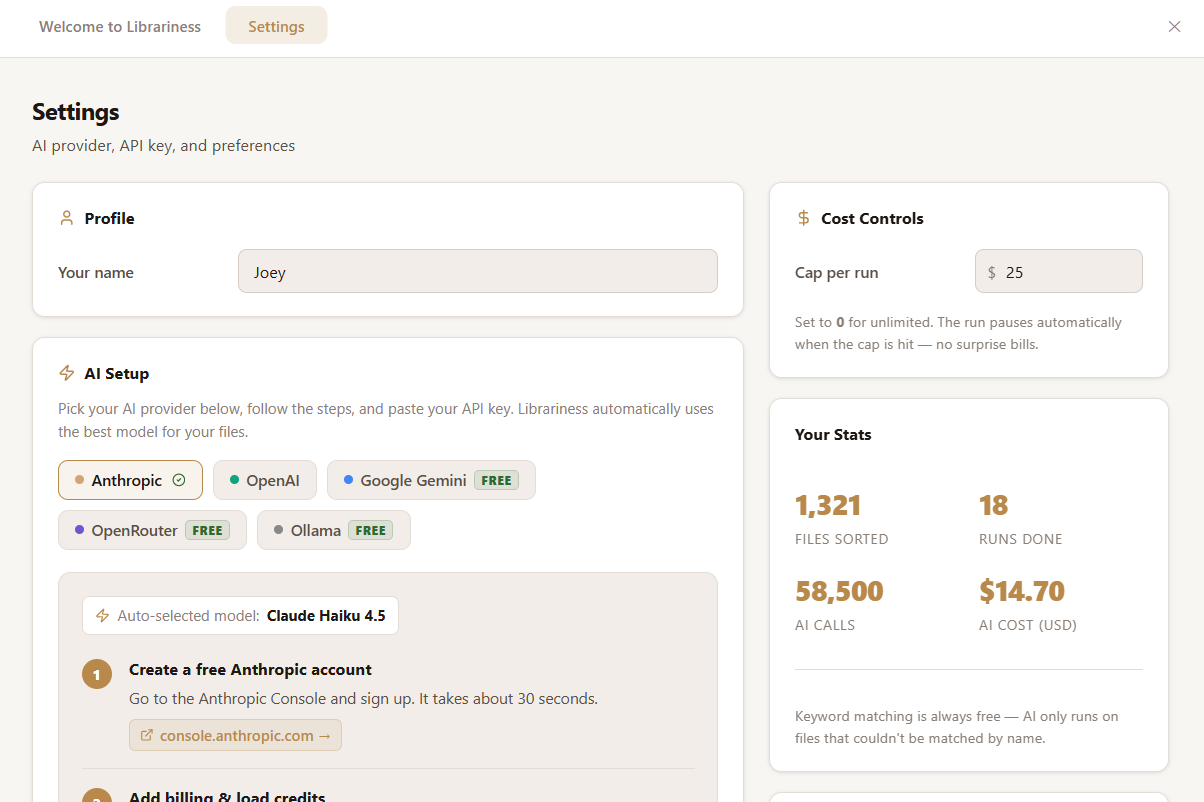Switch to Welcome to Librariness tab
This screenshot has width=1204, height=802.
[120, 27]
